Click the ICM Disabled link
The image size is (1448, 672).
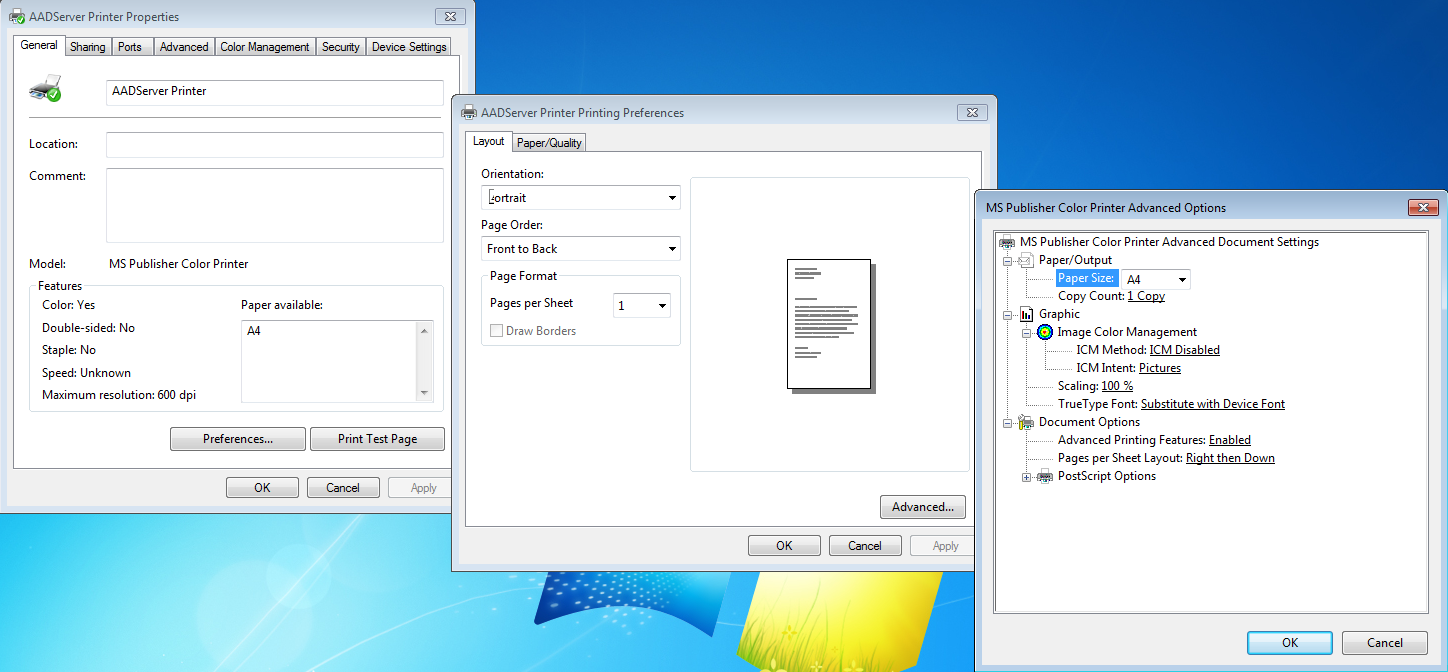(x=1184, y=350)
